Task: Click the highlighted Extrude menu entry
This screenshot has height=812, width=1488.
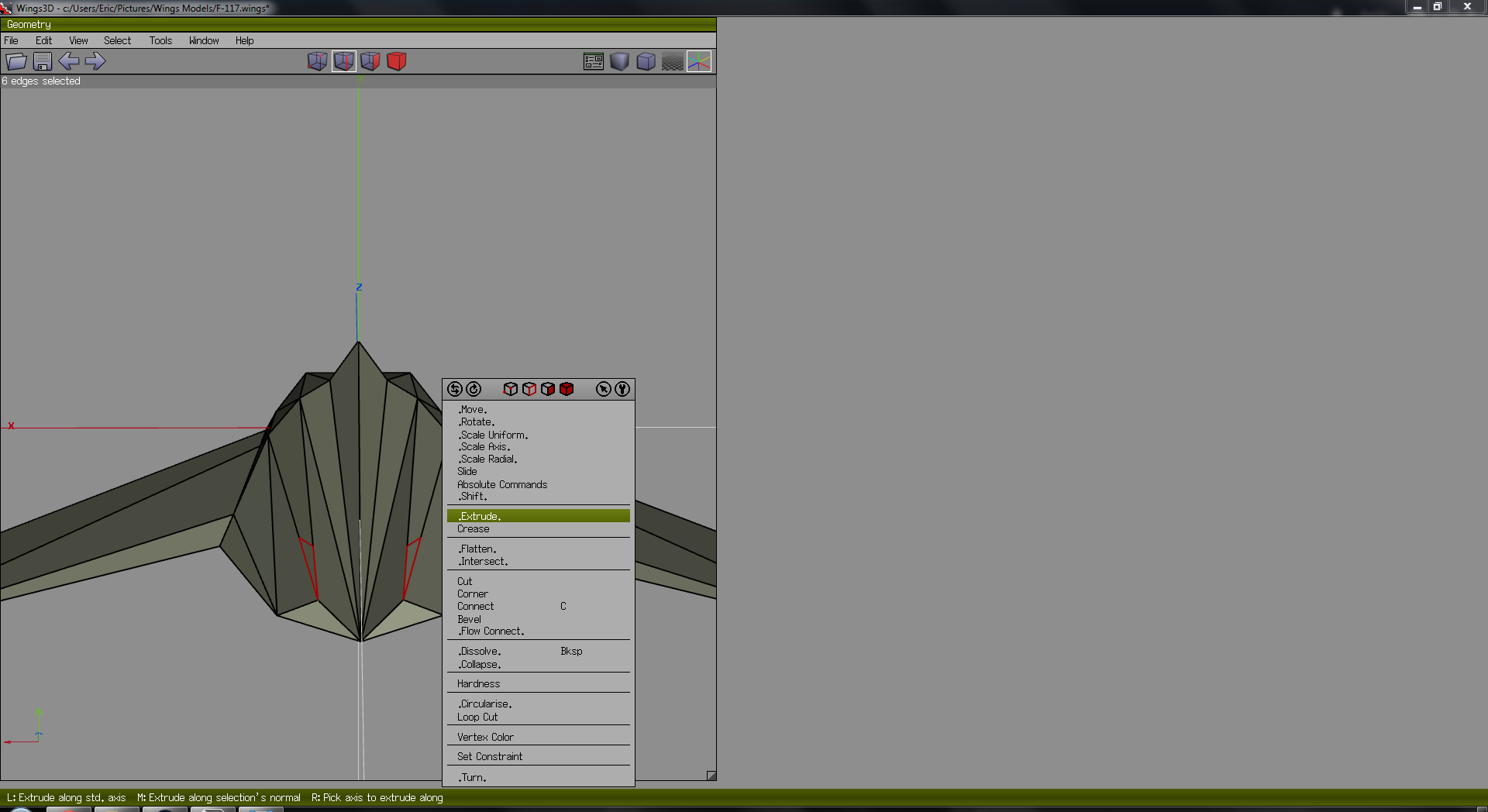Action: point(539,516)
